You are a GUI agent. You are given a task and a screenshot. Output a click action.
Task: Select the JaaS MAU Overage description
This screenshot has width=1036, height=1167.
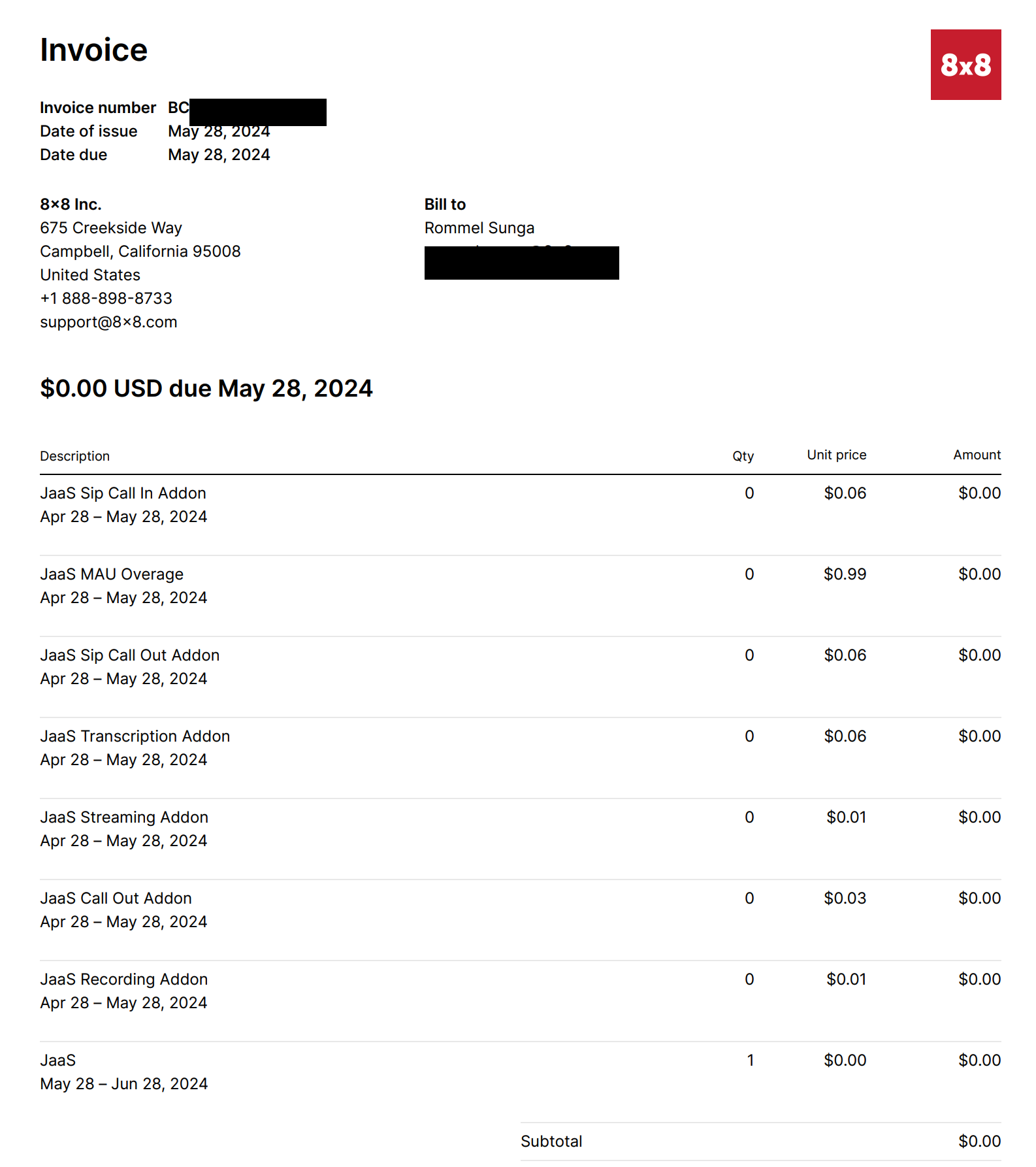112,574
